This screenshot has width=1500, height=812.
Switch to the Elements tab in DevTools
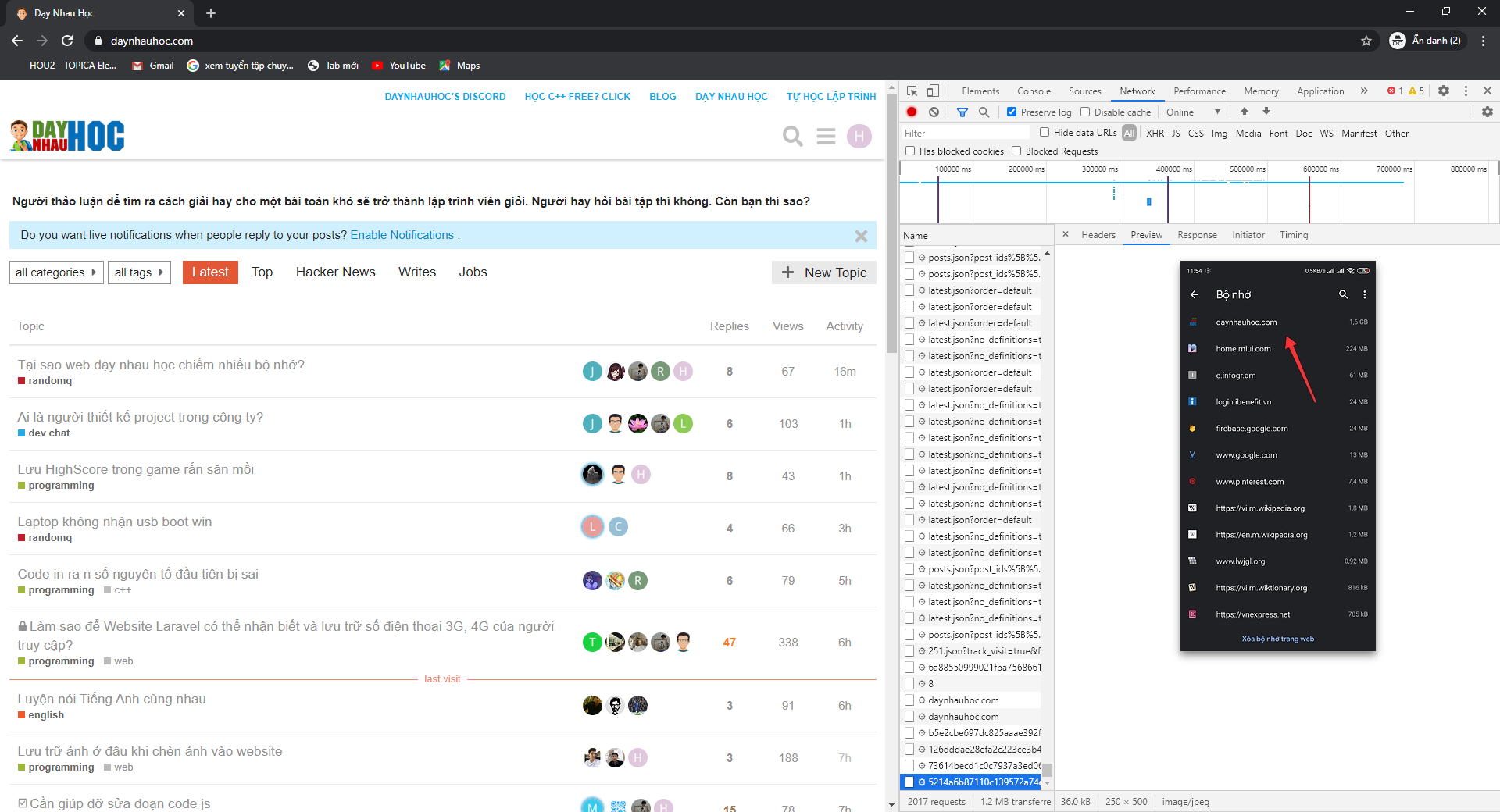tap(980, 91)
